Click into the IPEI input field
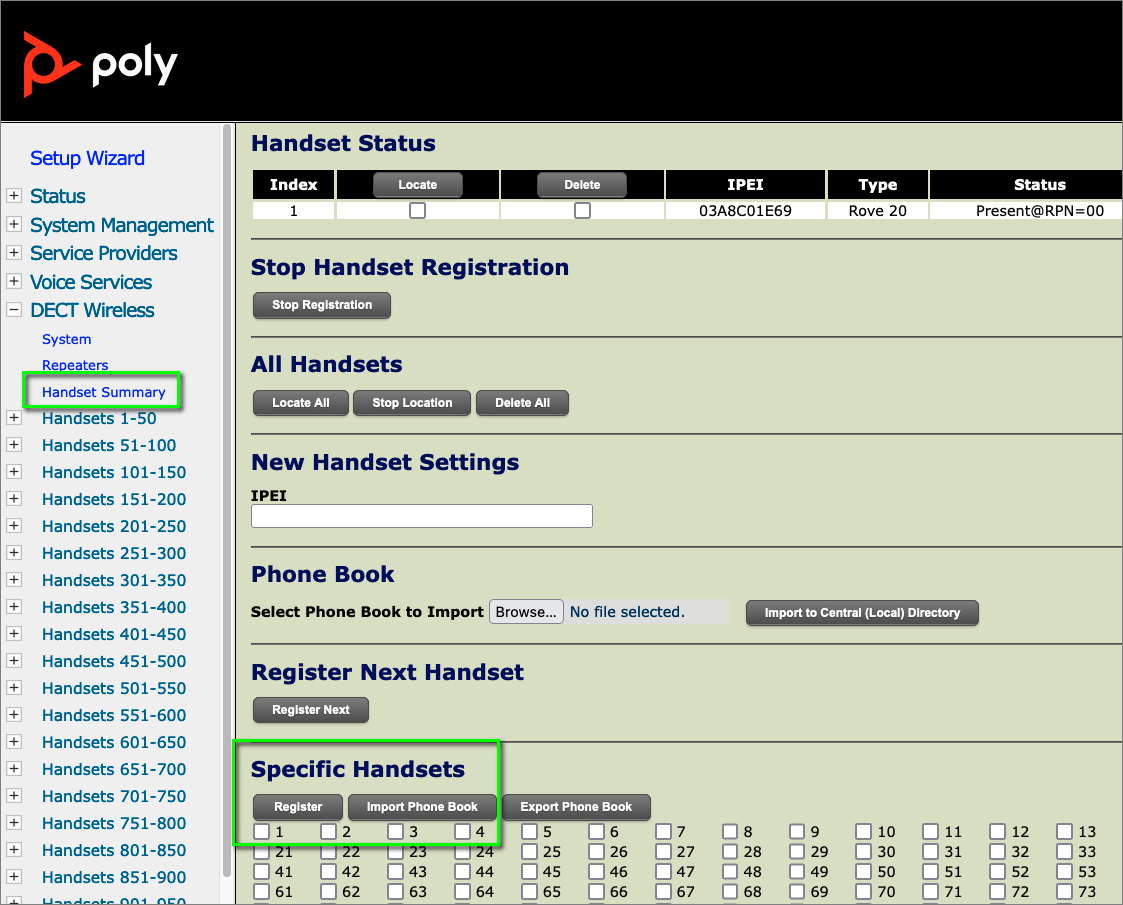This screenshot has width=1123, height=905. (x=421, y=516)
